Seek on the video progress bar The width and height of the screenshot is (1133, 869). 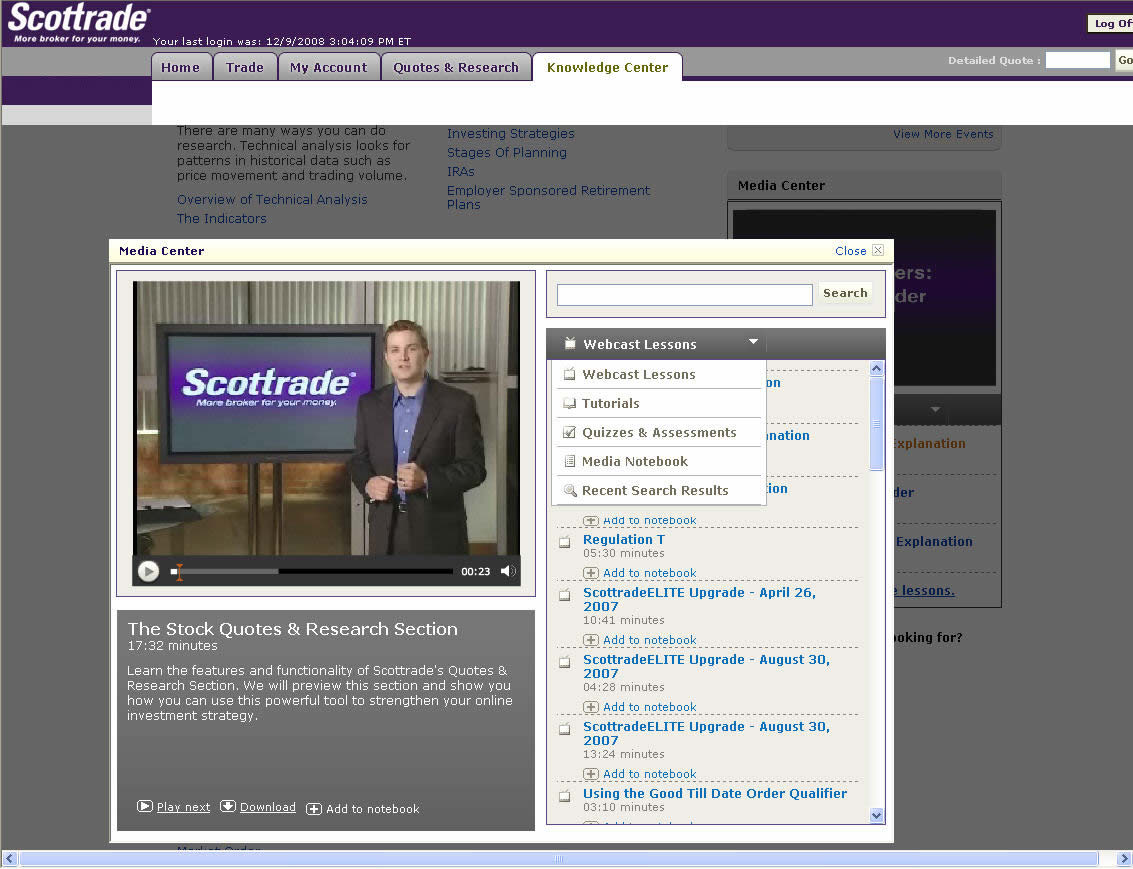pos(320,572)
